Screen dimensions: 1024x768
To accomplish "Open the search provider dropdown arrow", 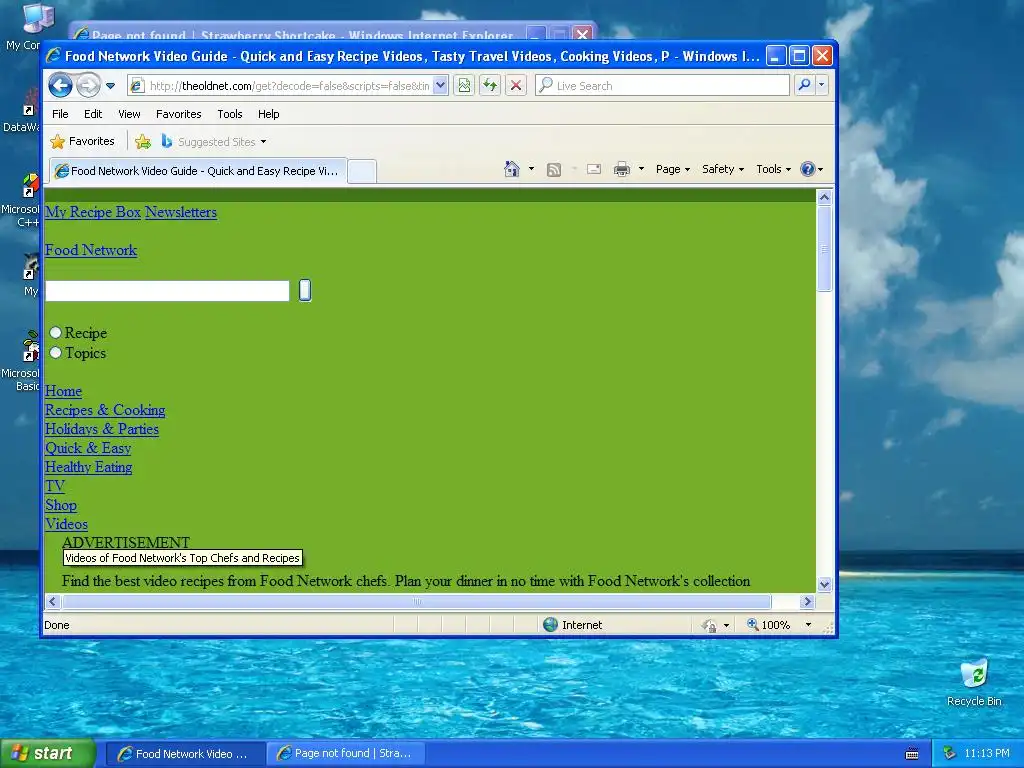I will (x=822, y=85).
